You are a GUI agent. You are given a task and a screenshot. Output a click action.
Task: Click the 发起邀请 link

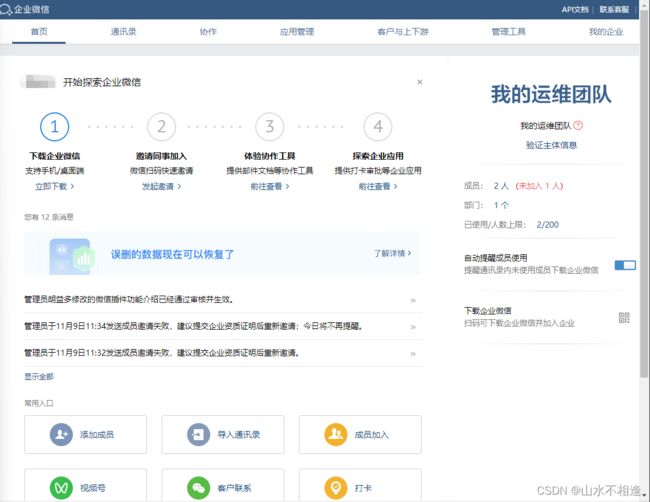(x=161, y=187)
